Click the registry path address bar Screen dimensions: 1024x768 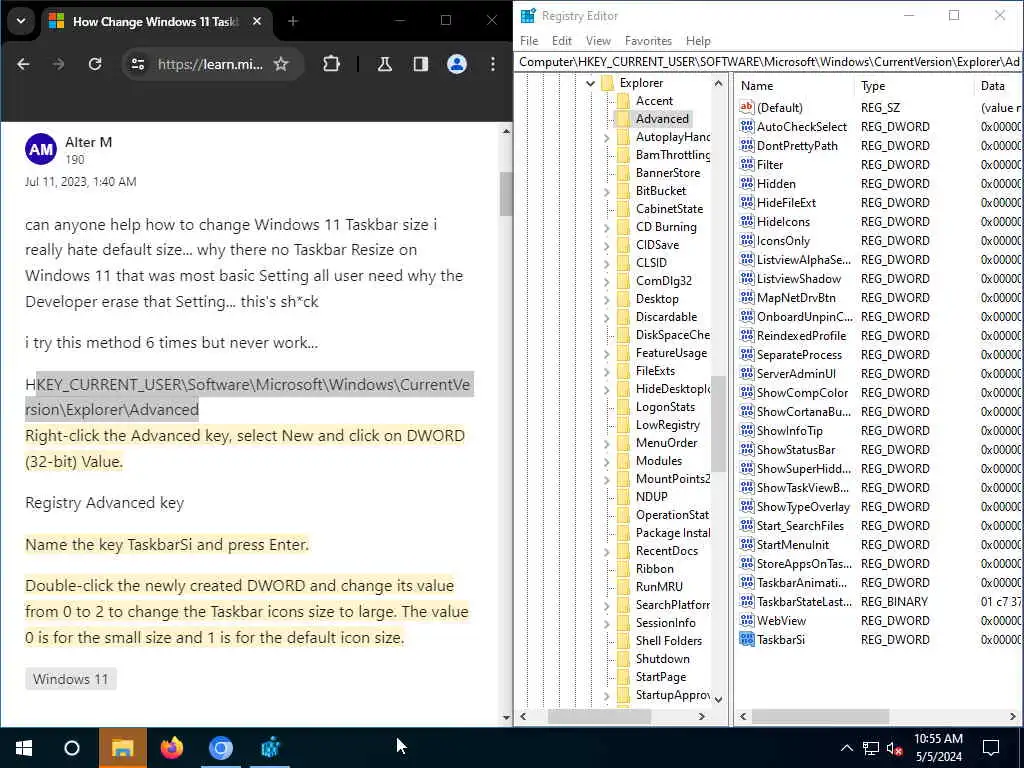(769, 61)
